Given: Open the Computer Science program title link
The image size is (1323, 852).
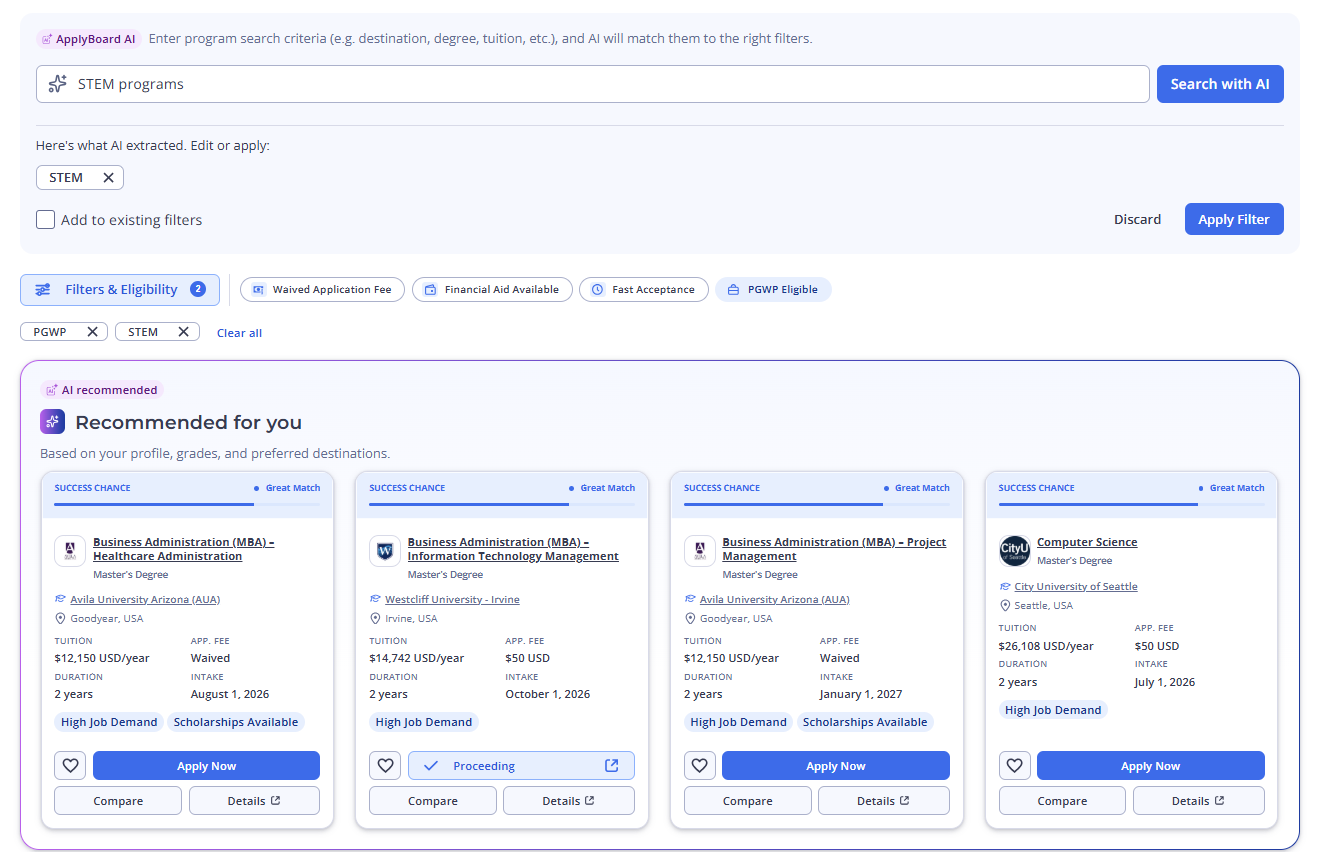Looking at the screenshot, I should [x=1087, y=542].
